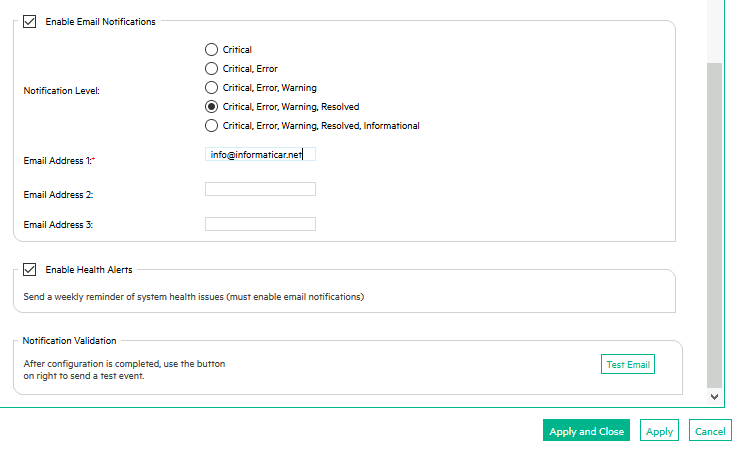The width and height of the screenshot is (736, 452).
Task: Pick Critical, Error, Warning, Resolved option
Action: 212,107
